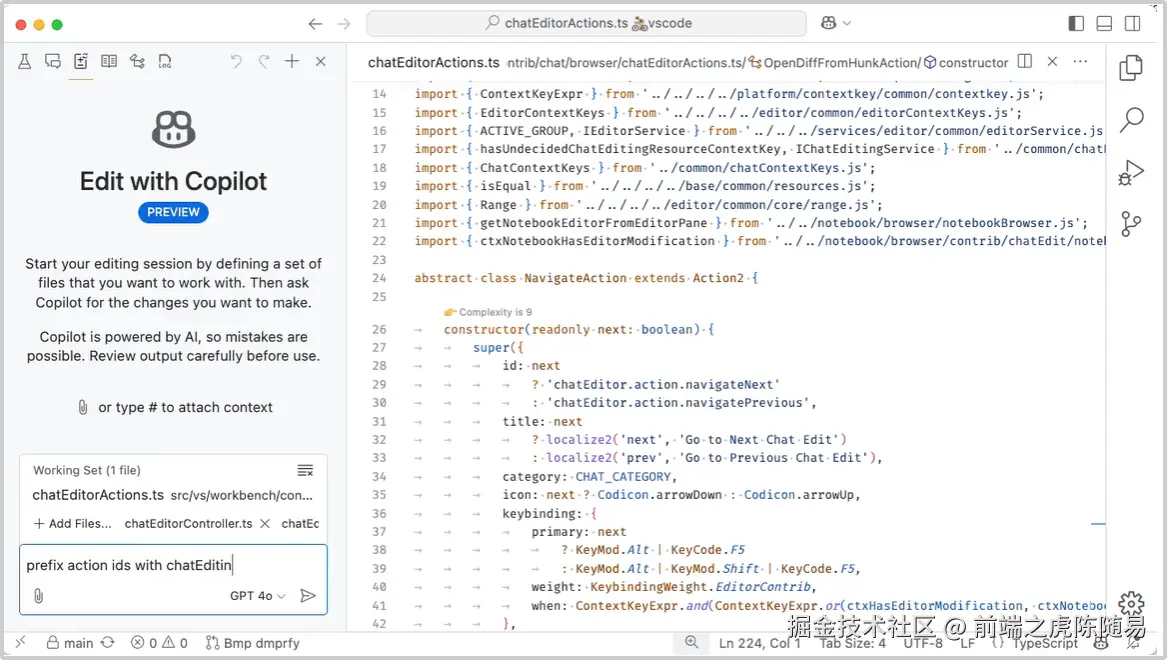
Task: Go back with navigation arrow
Action: (x=315, y=24)
